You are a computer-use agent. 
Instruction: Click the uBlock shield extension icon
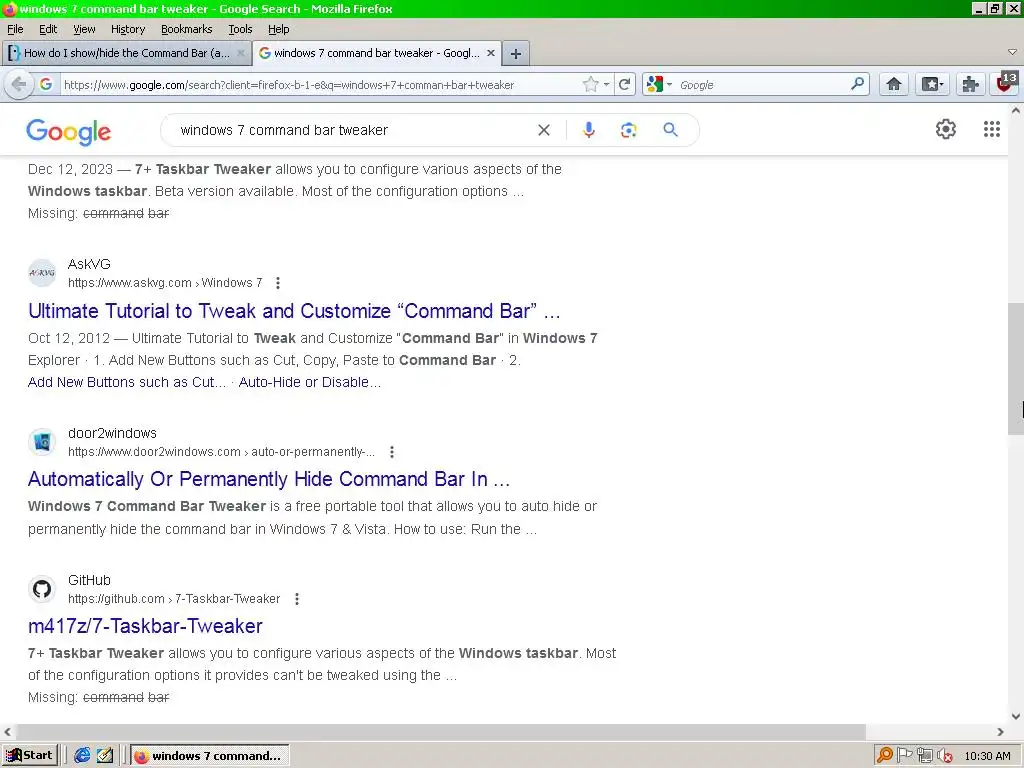coord(1006,84)
